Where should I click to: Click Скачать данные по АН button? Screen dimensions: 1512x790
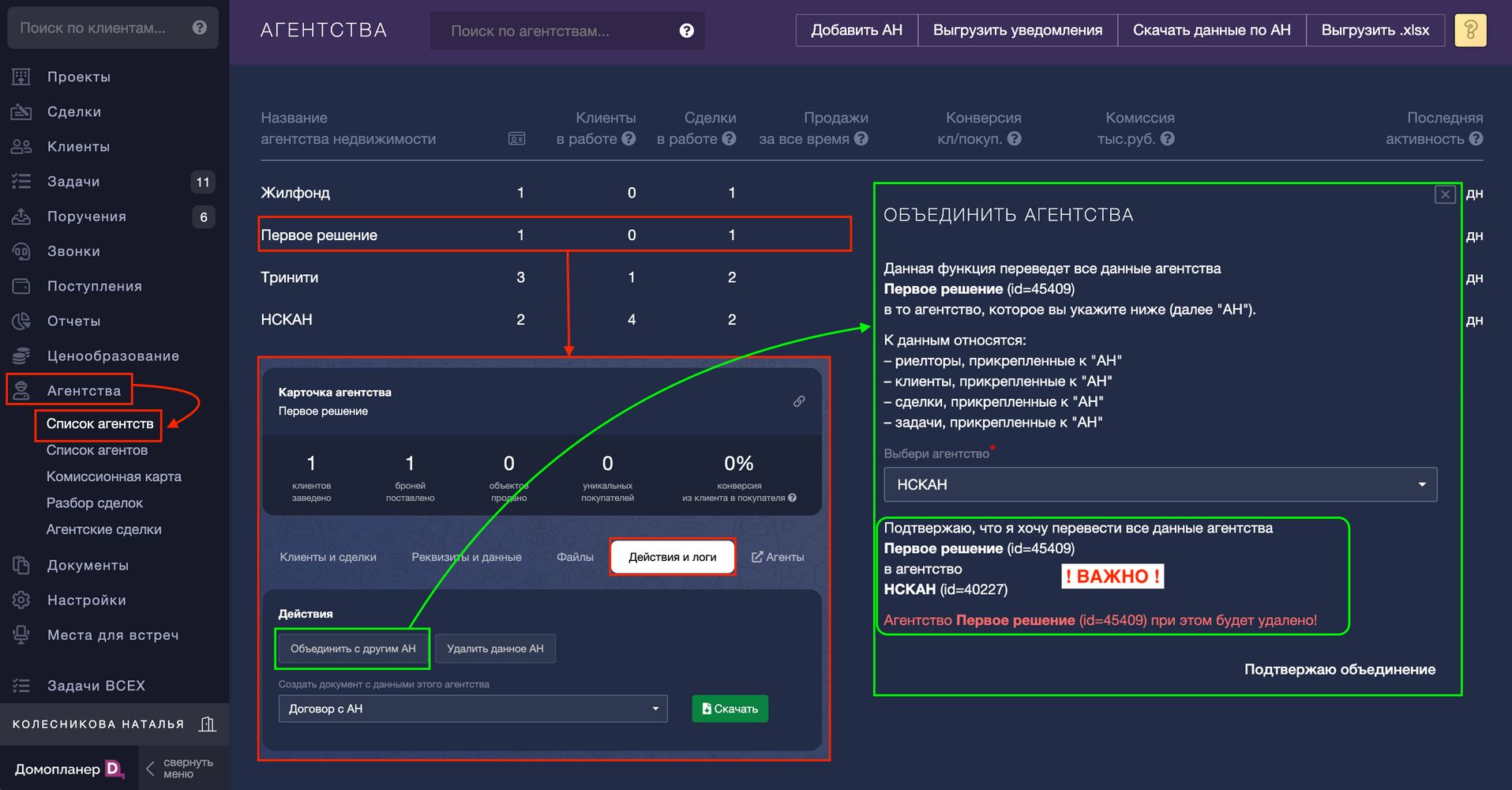click(x=1212, y=30)
